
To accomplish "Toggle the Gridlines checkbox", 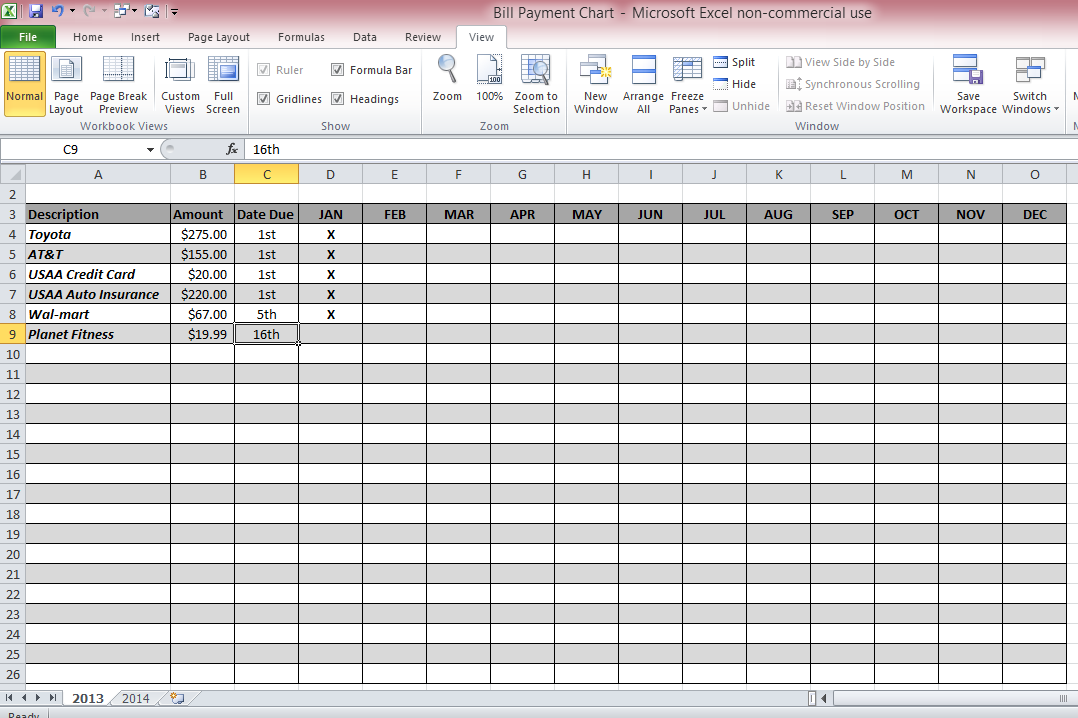I will [263, 98].
